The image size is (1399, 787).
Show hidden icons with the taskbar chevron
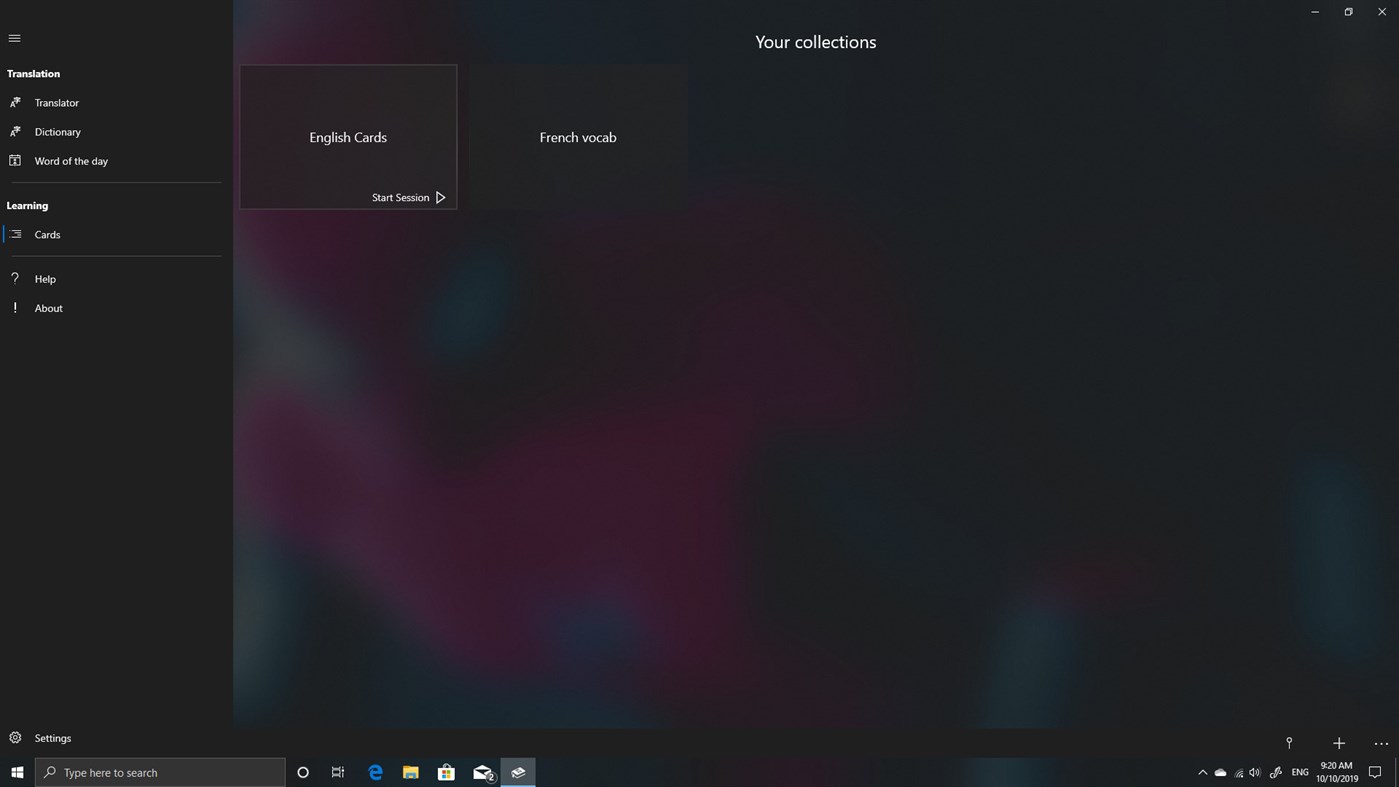click(x=1202, y=771)
